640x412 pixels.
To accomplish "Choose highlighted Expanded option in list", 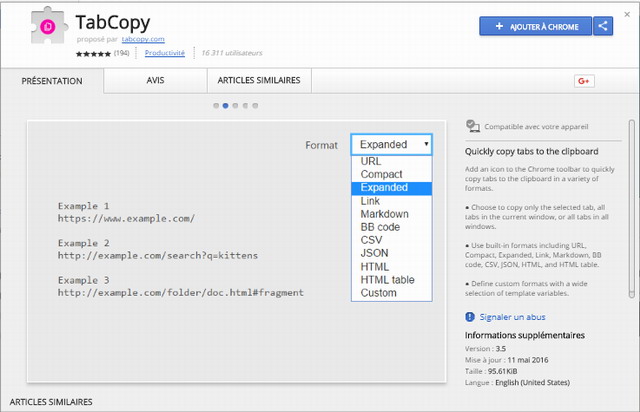I will (x=391, y=188).
